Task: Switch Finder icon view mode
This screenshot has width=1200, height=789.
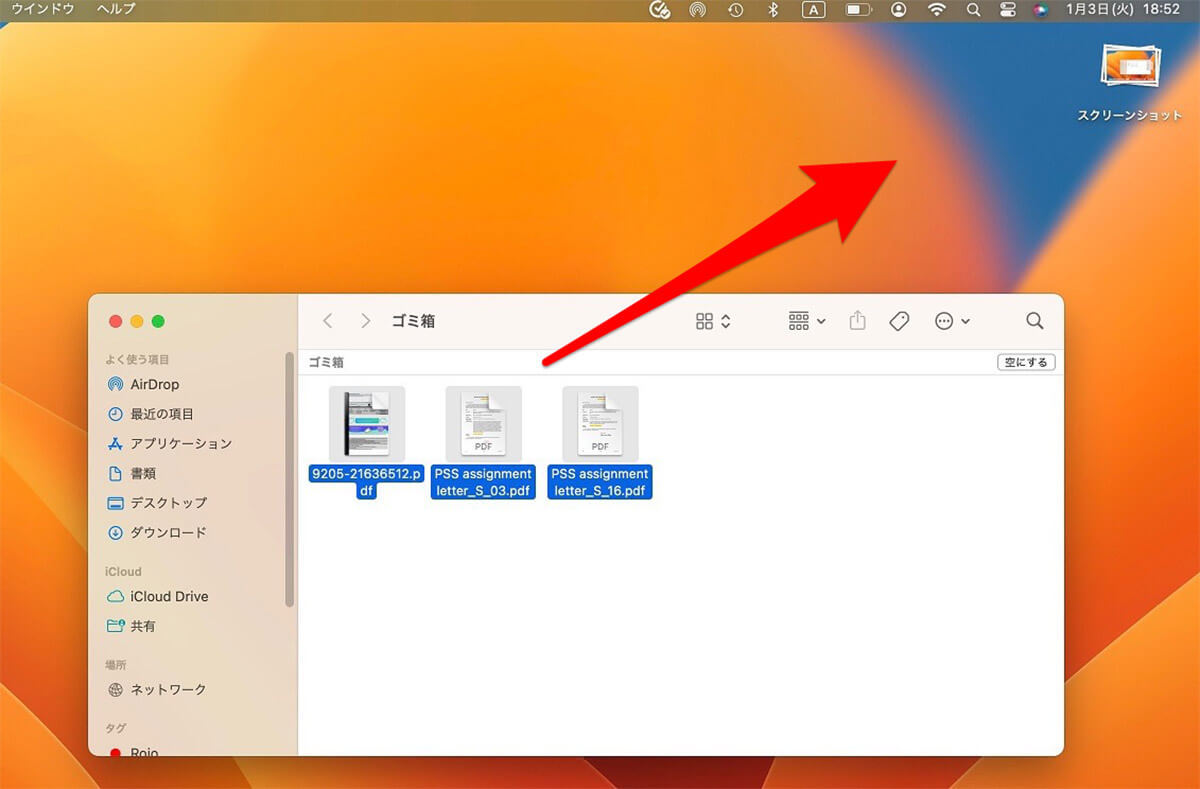Action: 713,321
